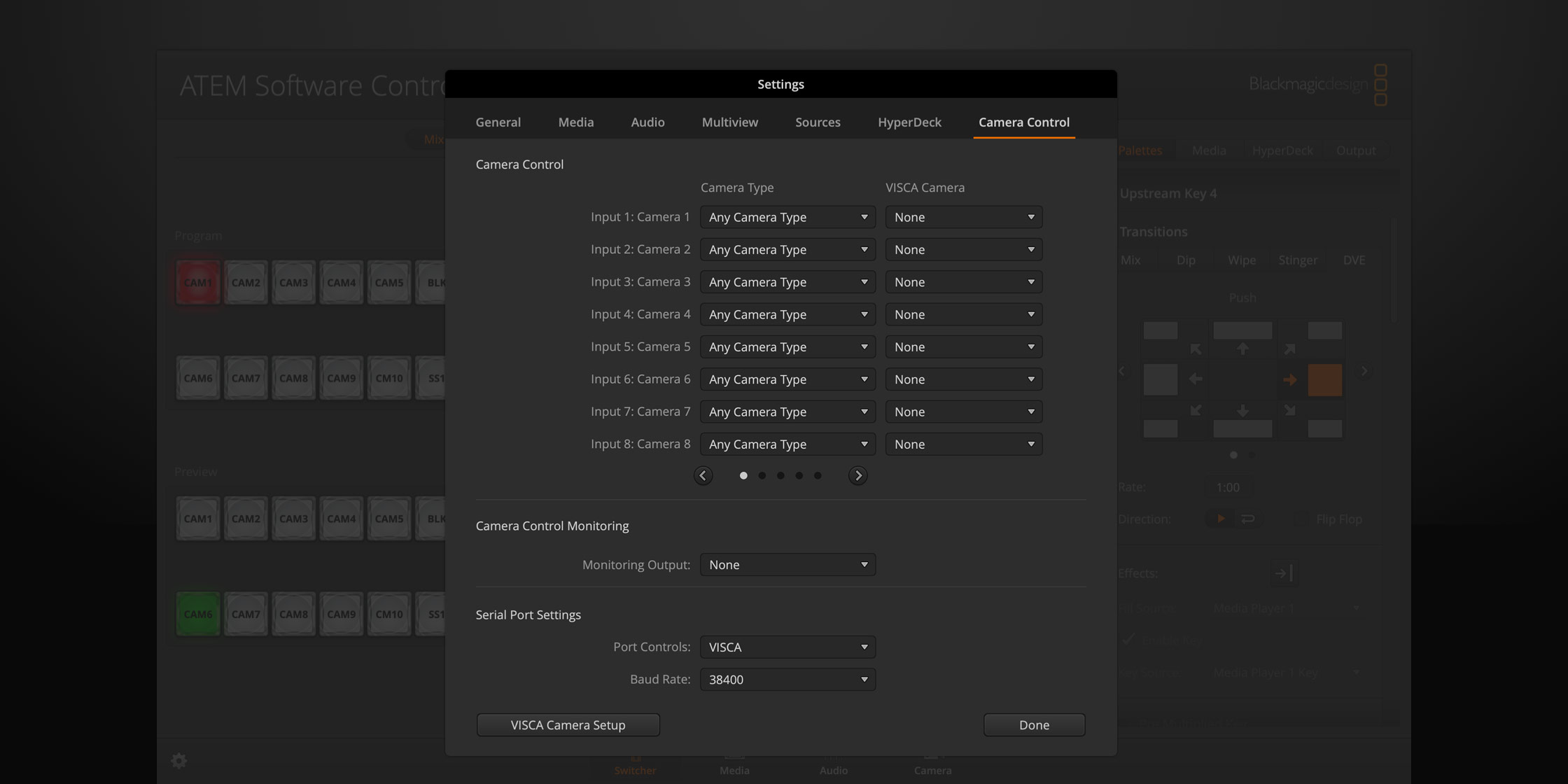
Task: Open the Camera Type dropdown for Input 1
Action: coord(787,217)
